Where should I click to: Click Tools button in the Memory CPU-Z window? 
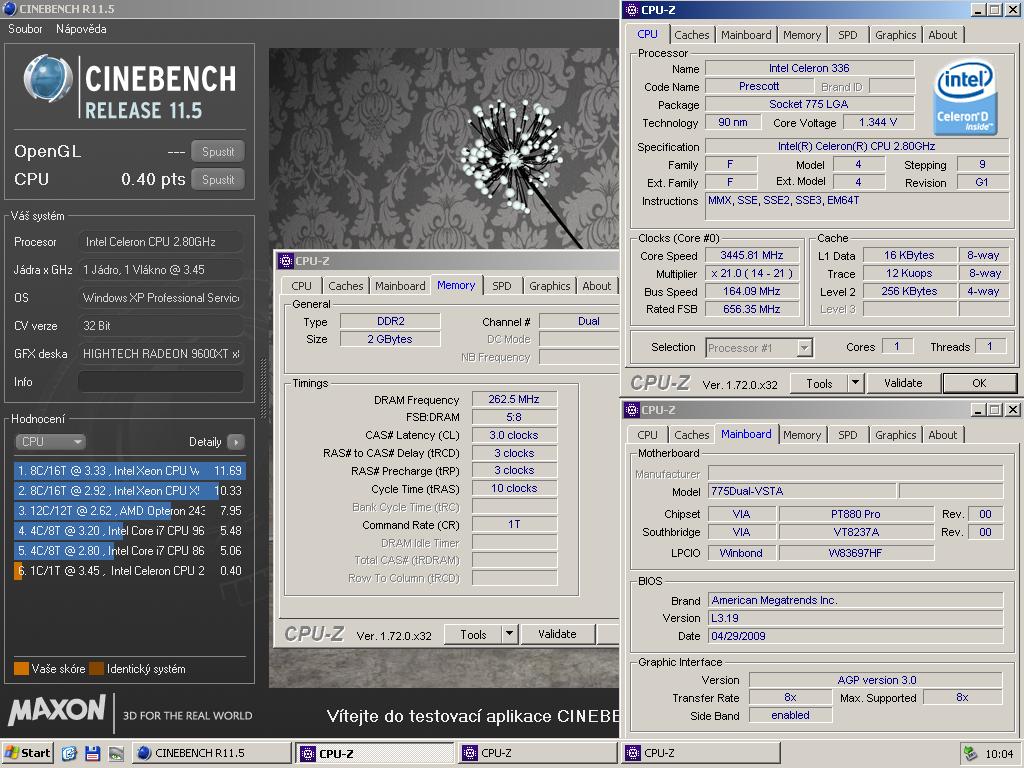[473, 634]
